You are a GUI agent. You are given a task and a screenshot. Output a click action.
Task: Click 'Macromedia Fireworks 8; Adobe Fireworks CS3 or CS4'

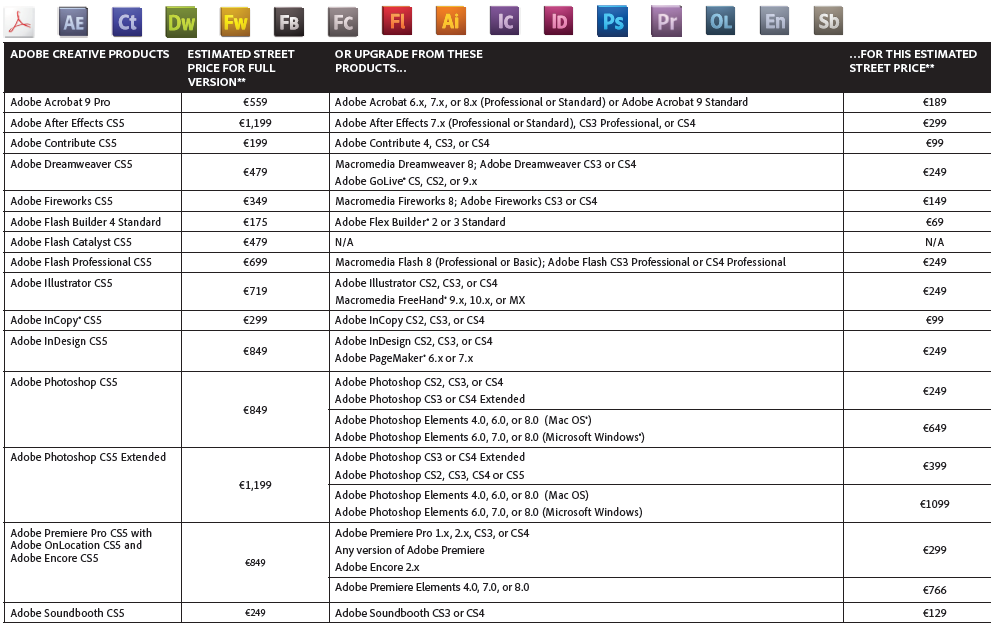click(x=466, y=202)
